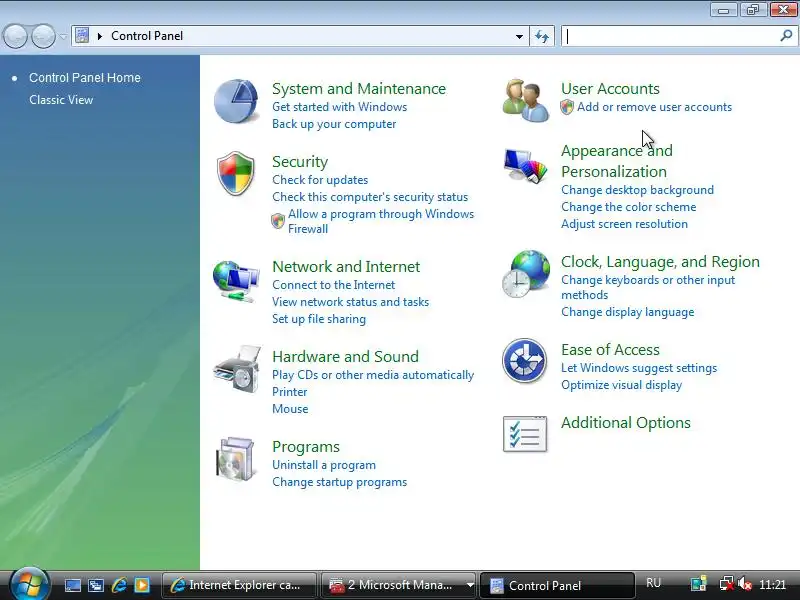Open the Programs CD box icon
Viewport: 800px width, 600px height.
[x=235, y=459]
